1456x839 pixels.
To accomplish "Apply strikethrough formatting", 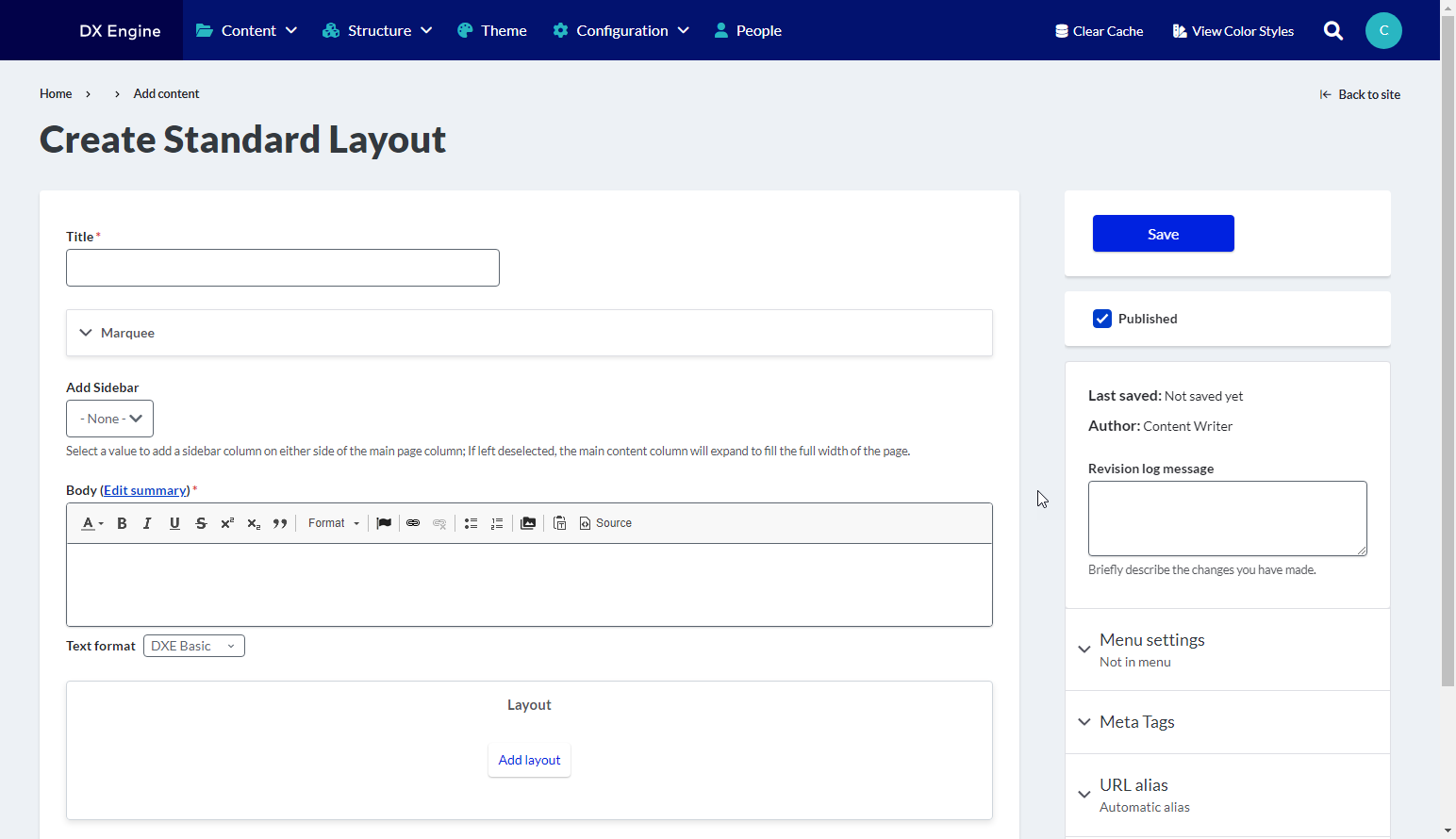I will [x=201, y=523].
